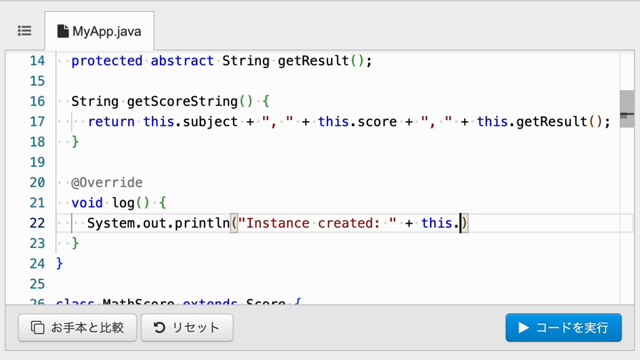640x360 pixels.
Task: Click the copy icon on お手本と比較 button
Action: 38,327
